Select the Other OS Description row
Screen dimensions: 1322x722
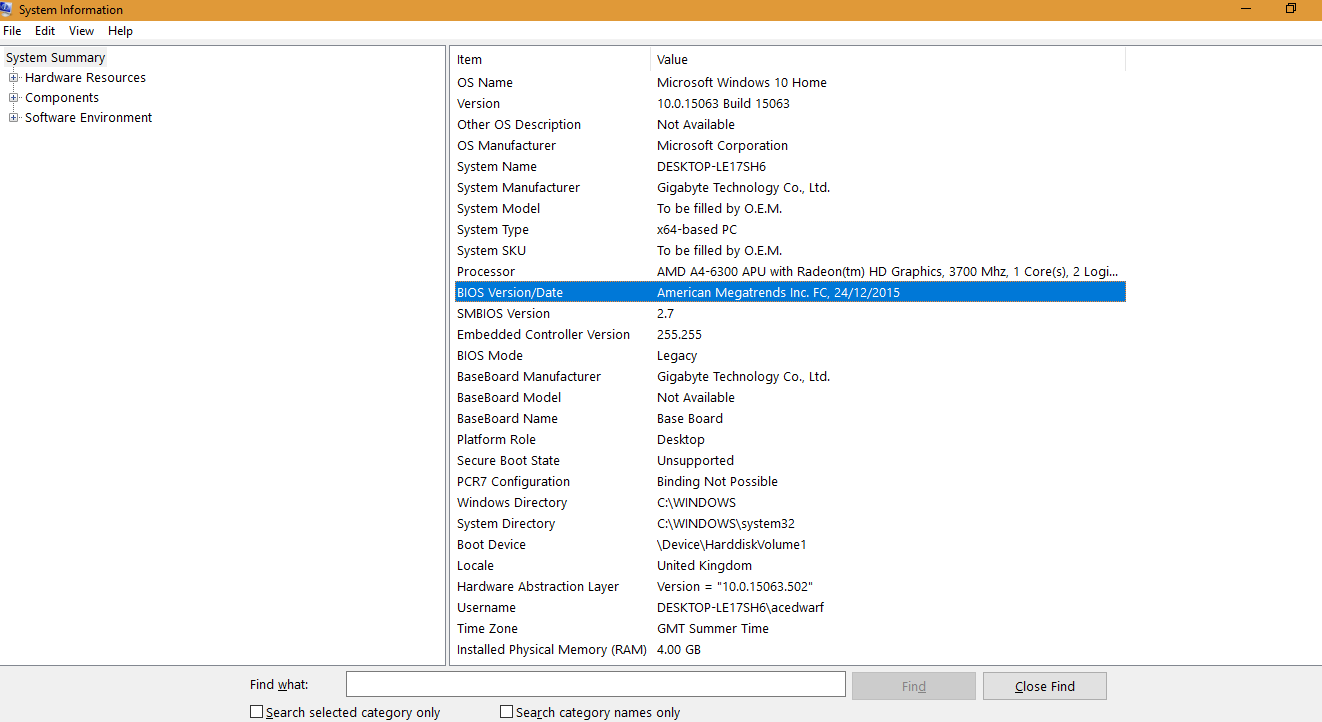788,125
